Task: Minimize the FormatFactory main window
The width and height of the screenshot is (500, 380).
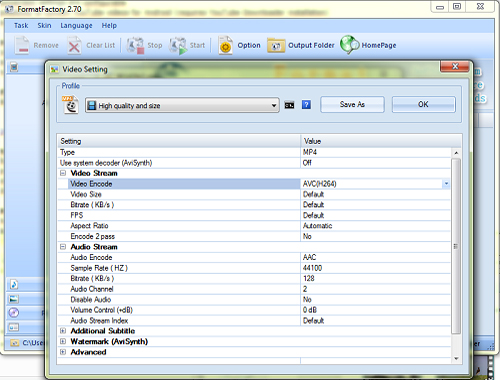Action: [x=440, y=7]
